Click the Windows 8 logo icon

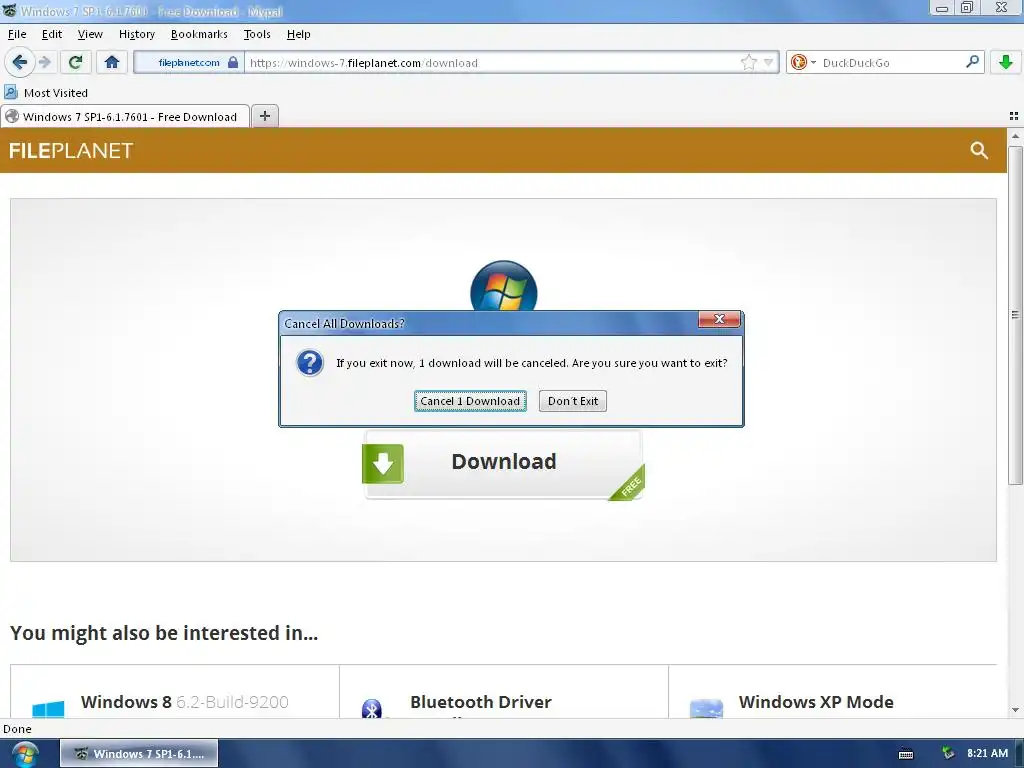click(48, 709)
